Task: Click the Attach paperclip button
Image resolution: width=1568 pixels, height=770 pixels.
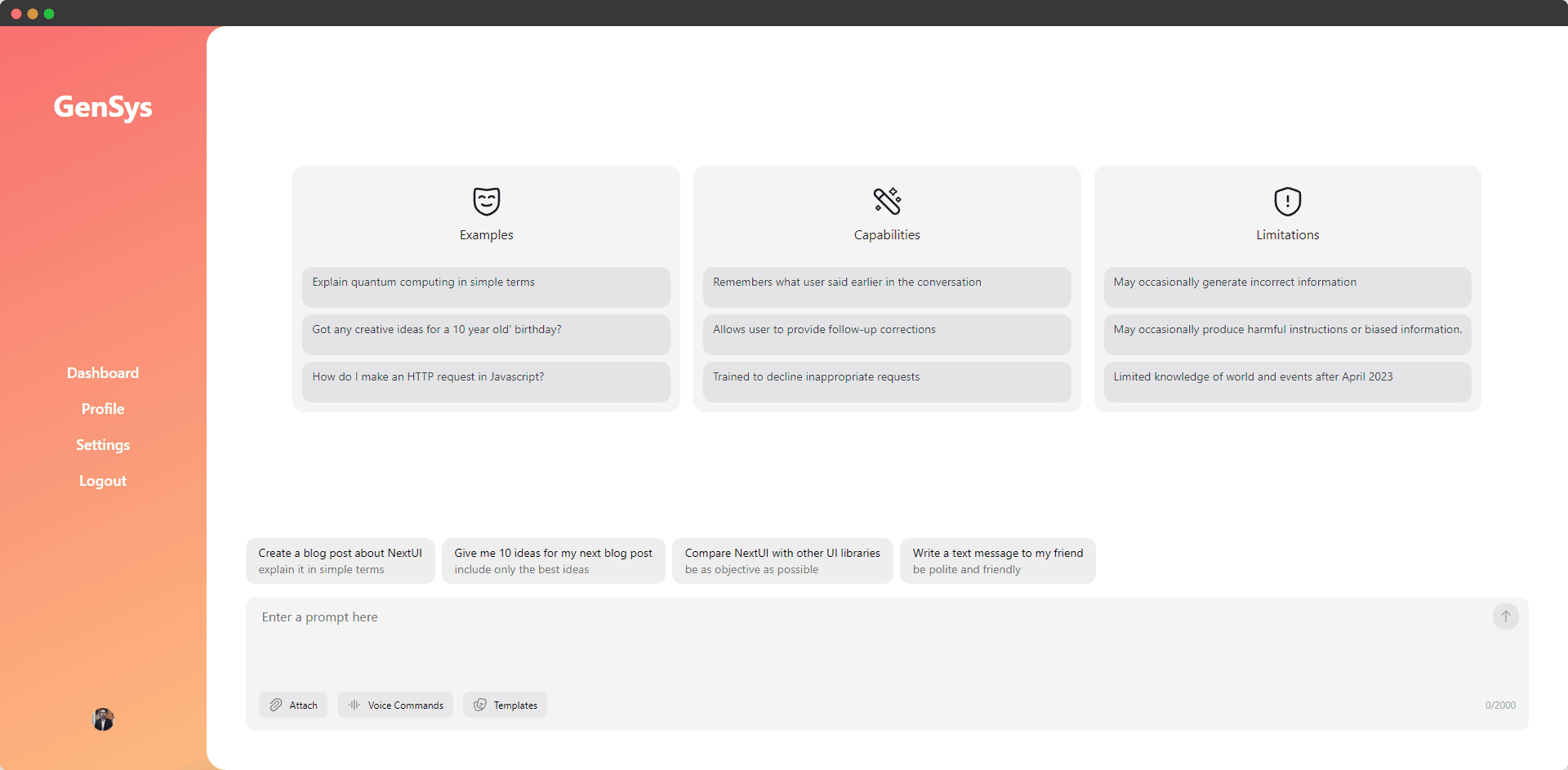Action: 293,705
